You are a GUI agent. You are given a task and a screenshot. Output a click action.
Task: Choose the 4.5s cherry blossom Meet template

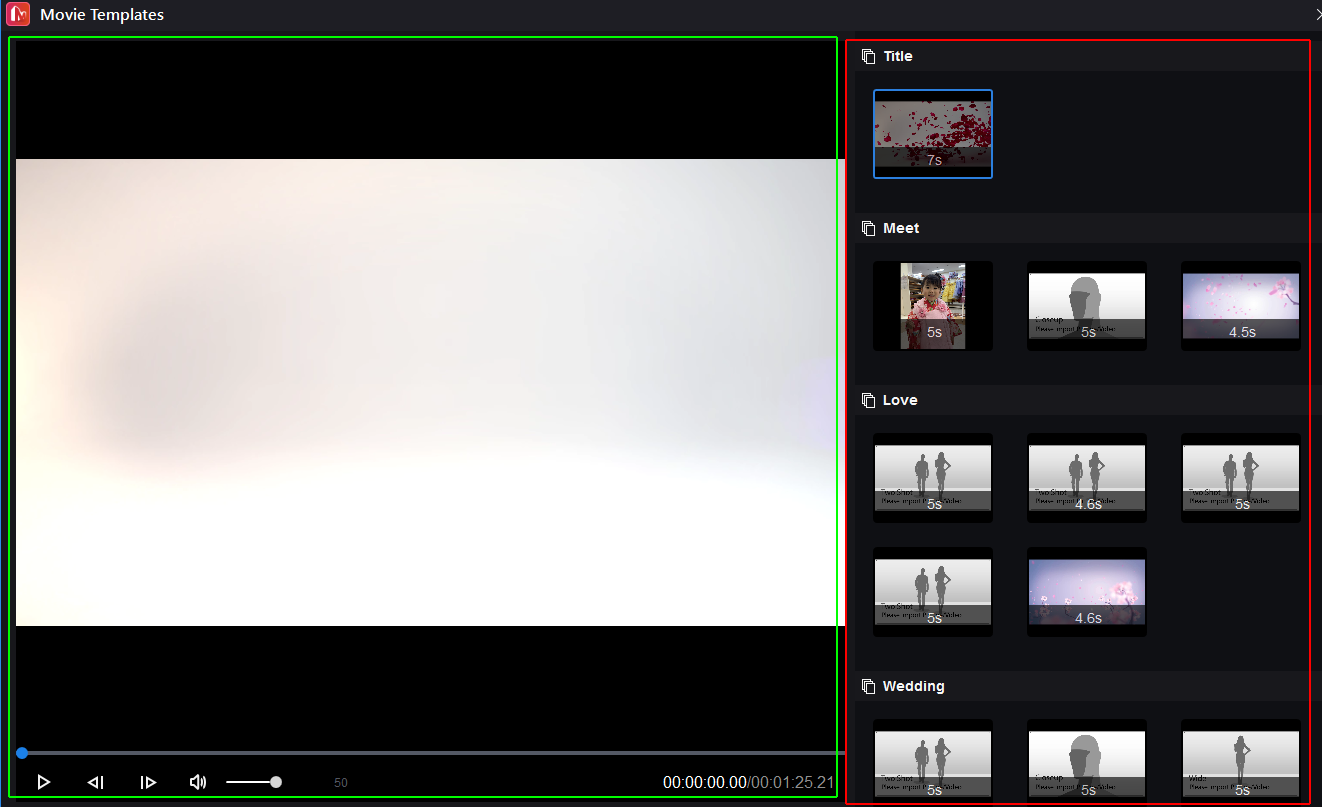[1241, 306]
